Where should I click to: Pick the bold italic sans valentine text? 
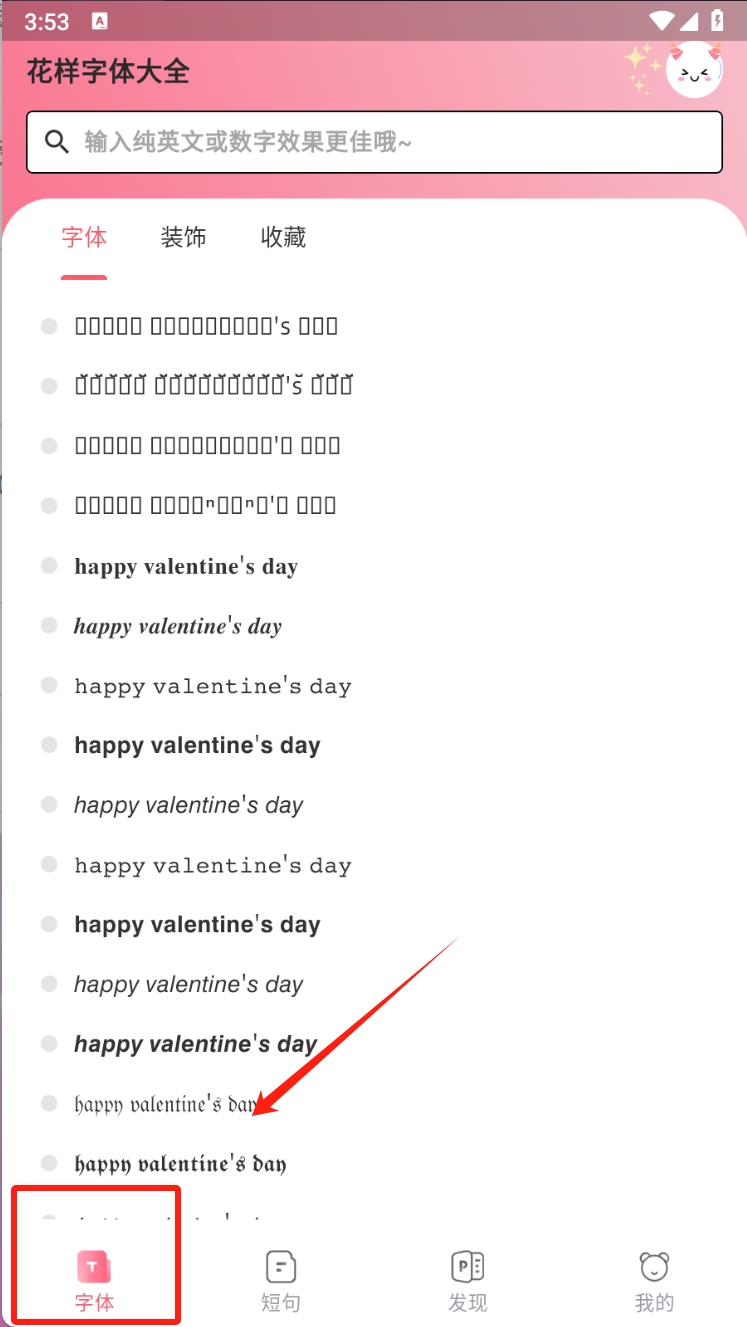196,1045
